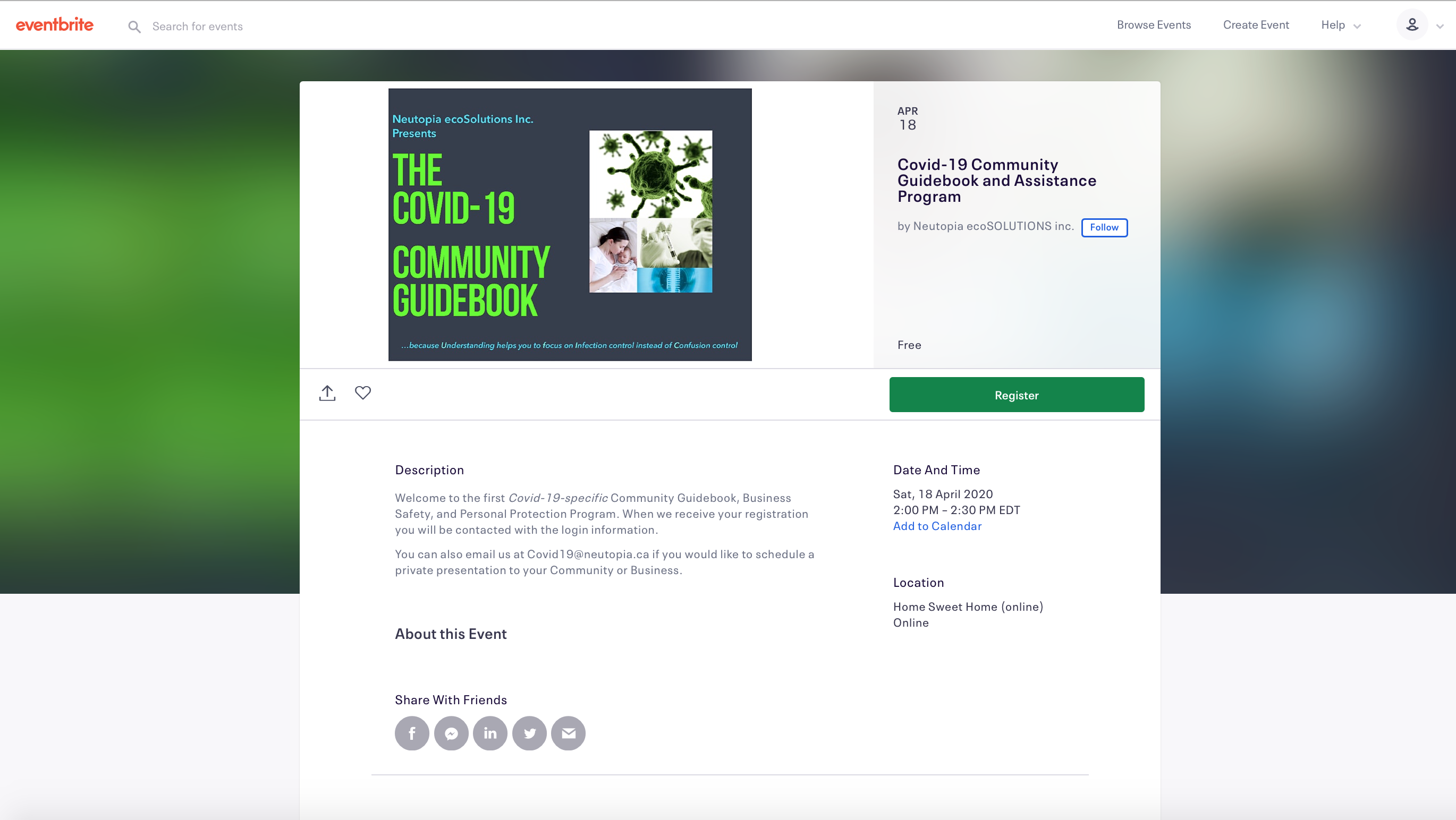The width and height of the screenshot is (1456, 820).
Task: Share the event on Facebook
Action: 411,733
